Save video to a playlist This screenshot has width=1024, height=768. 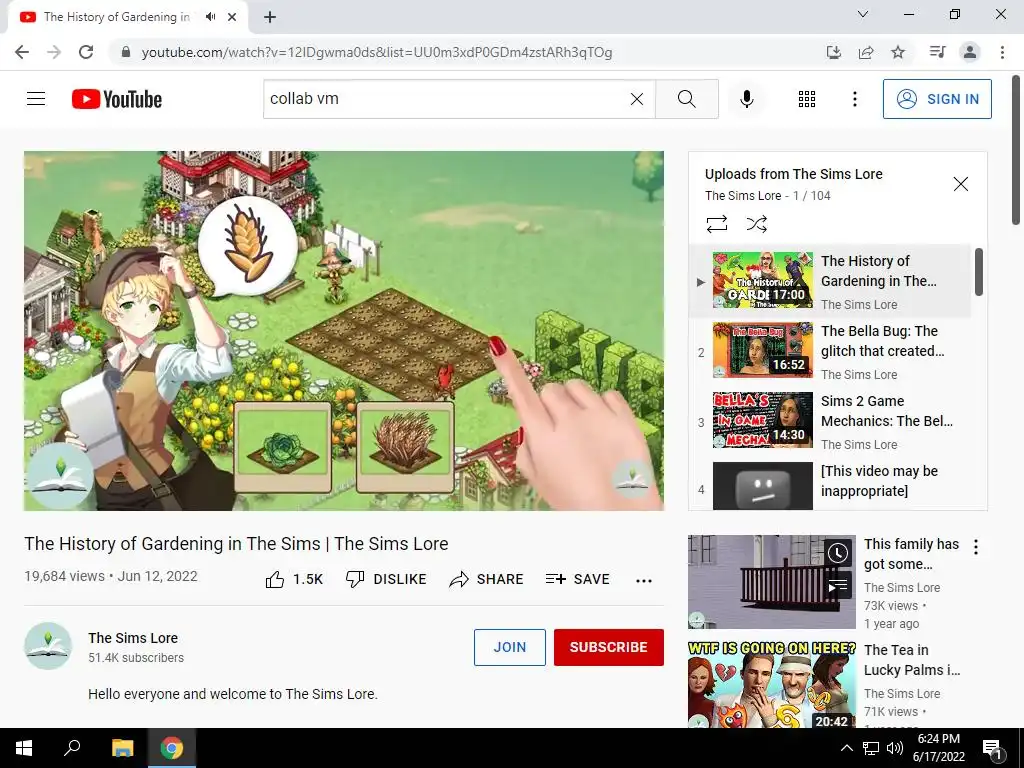click(577, 579)
